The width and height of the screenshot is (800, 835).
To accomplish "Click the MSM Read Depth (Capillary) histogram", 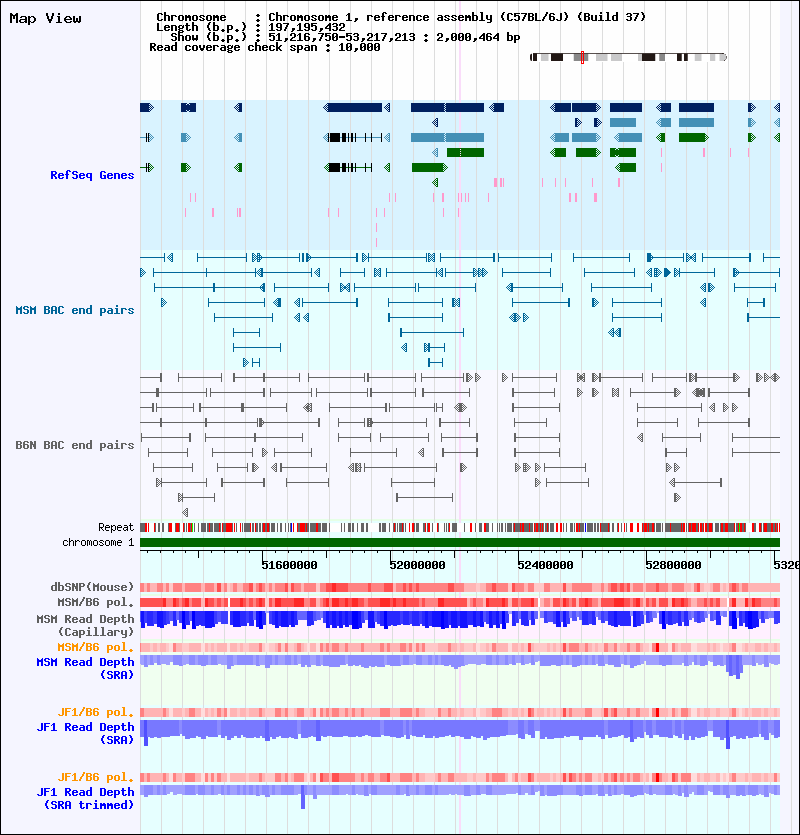I will coord(460,620).
